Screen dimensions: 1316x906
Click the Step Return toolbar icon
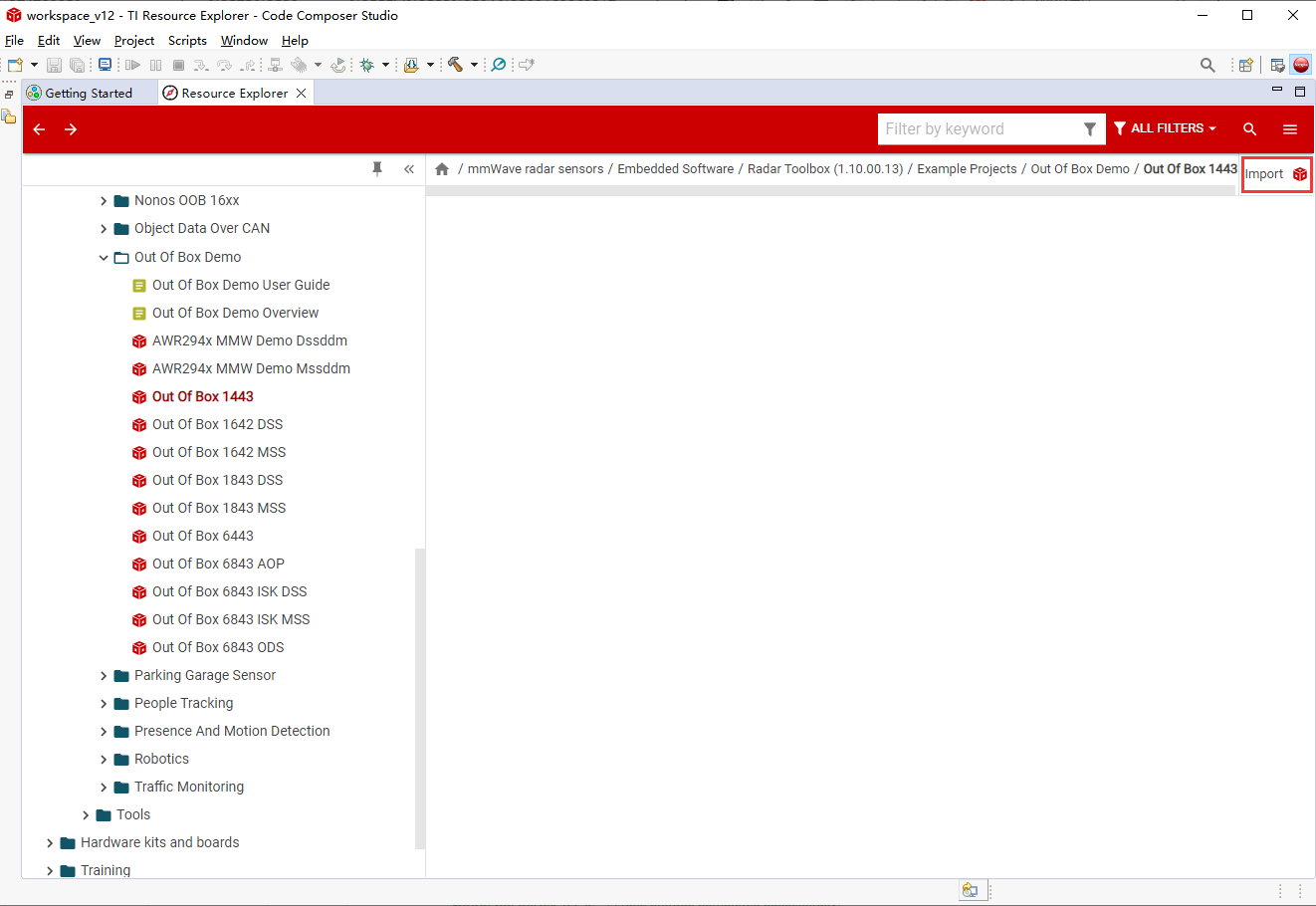click(248, 65)
